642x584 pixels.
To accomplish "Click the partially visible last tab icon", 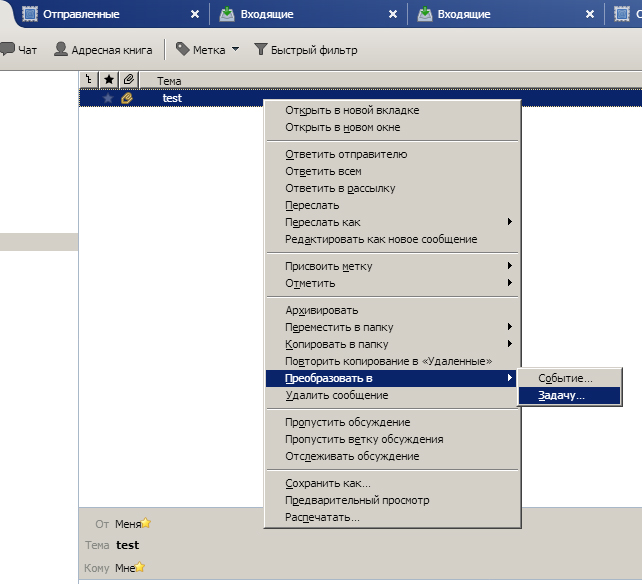I will tap(622, 14).
